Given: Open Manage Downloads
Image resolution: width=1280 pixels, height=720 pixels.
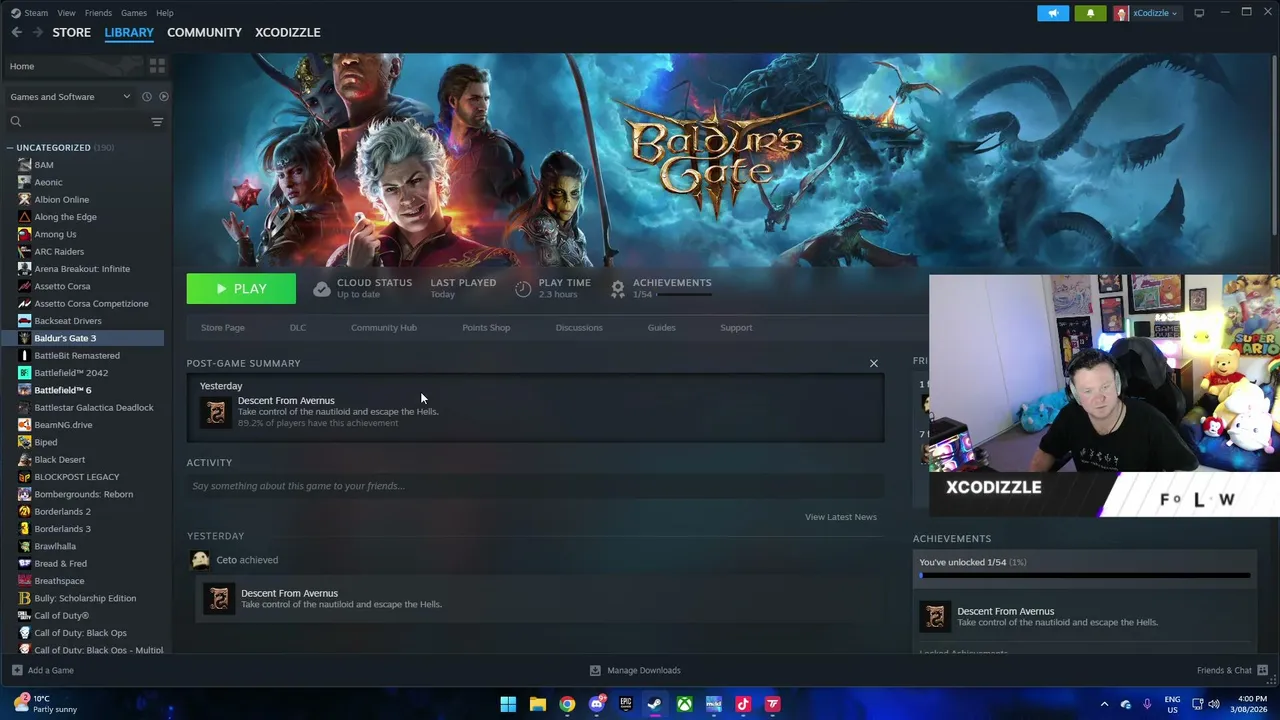Looking at the screenshot, I should (x=635, y=670).
